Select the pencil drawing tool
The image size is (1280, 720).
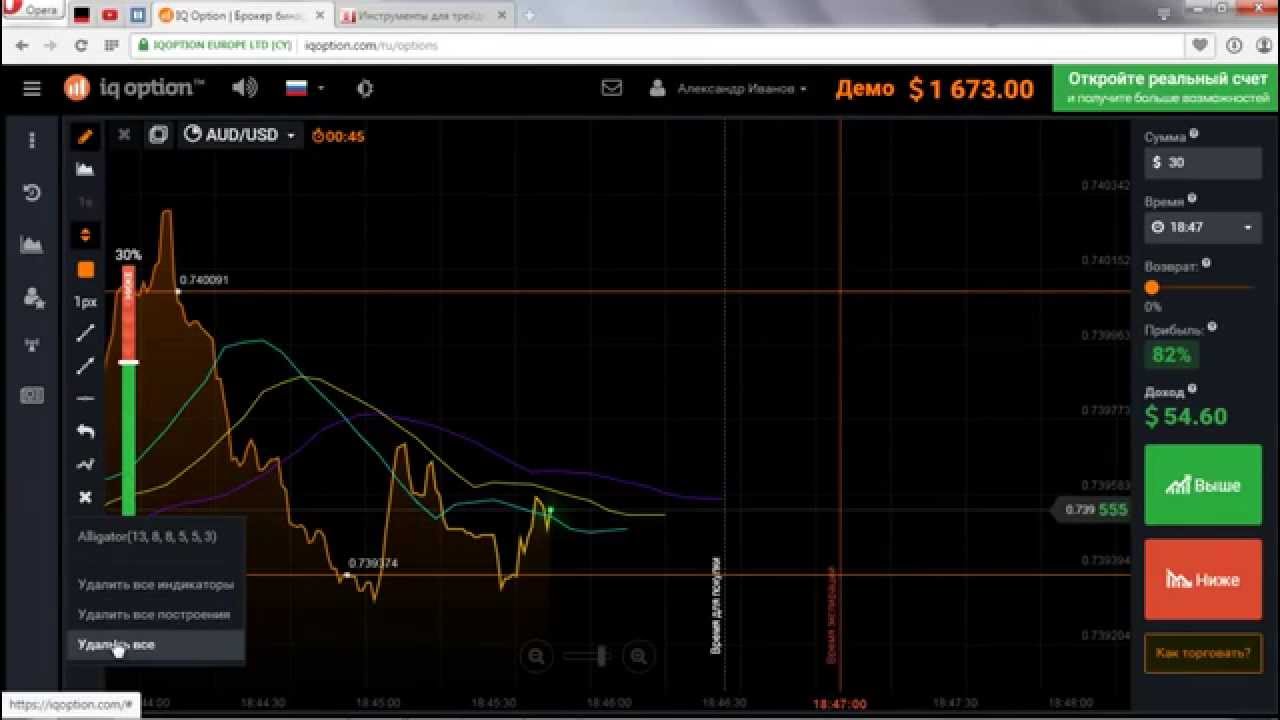(x=86, y=136)
